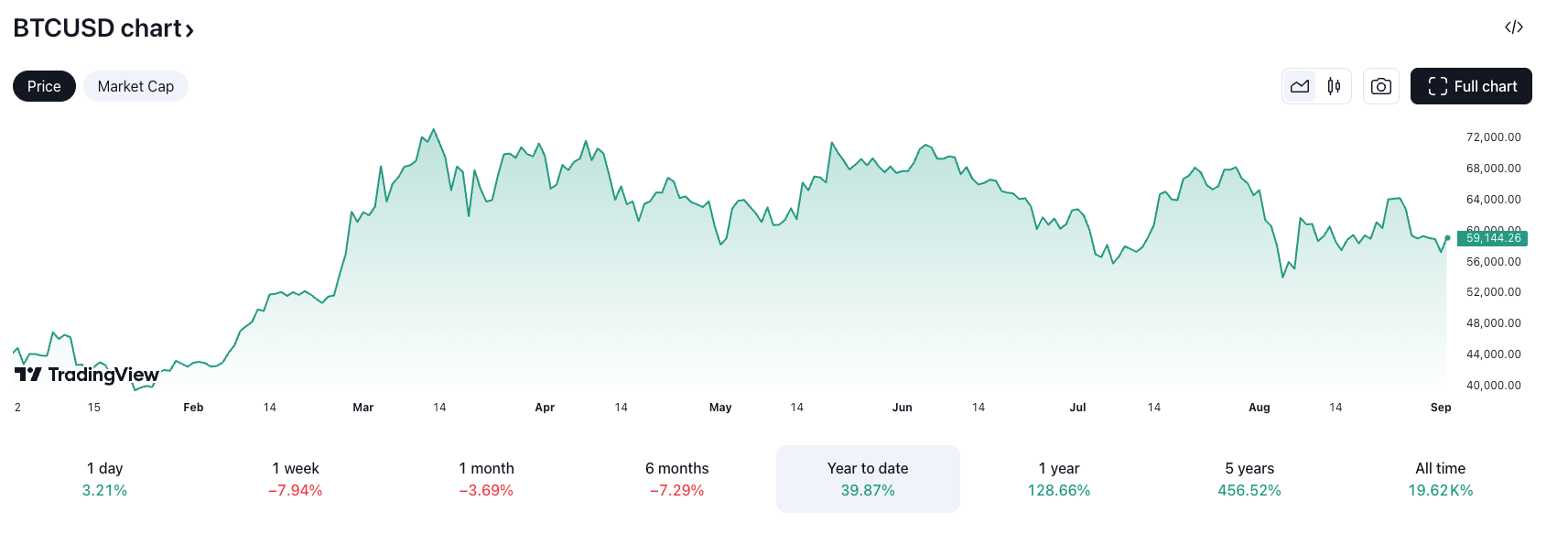Select the 1 week range

click(295, 479)
